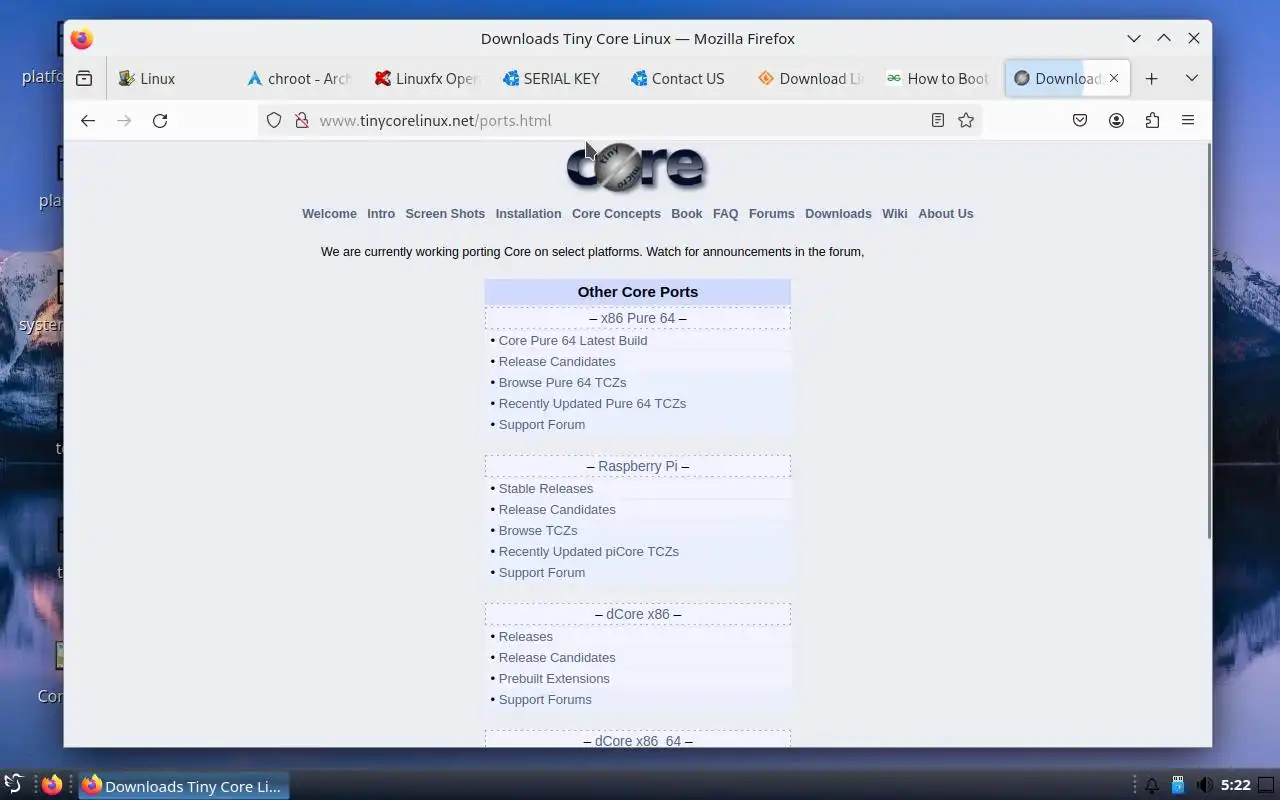Open Browse Pure 64 TCZs

click(562, 383)
